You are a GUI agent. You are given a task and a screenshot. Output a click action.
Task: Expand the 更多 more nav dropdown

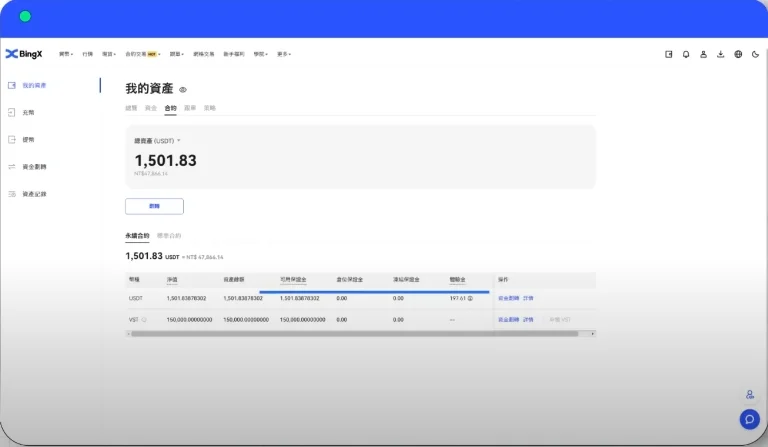284,54
